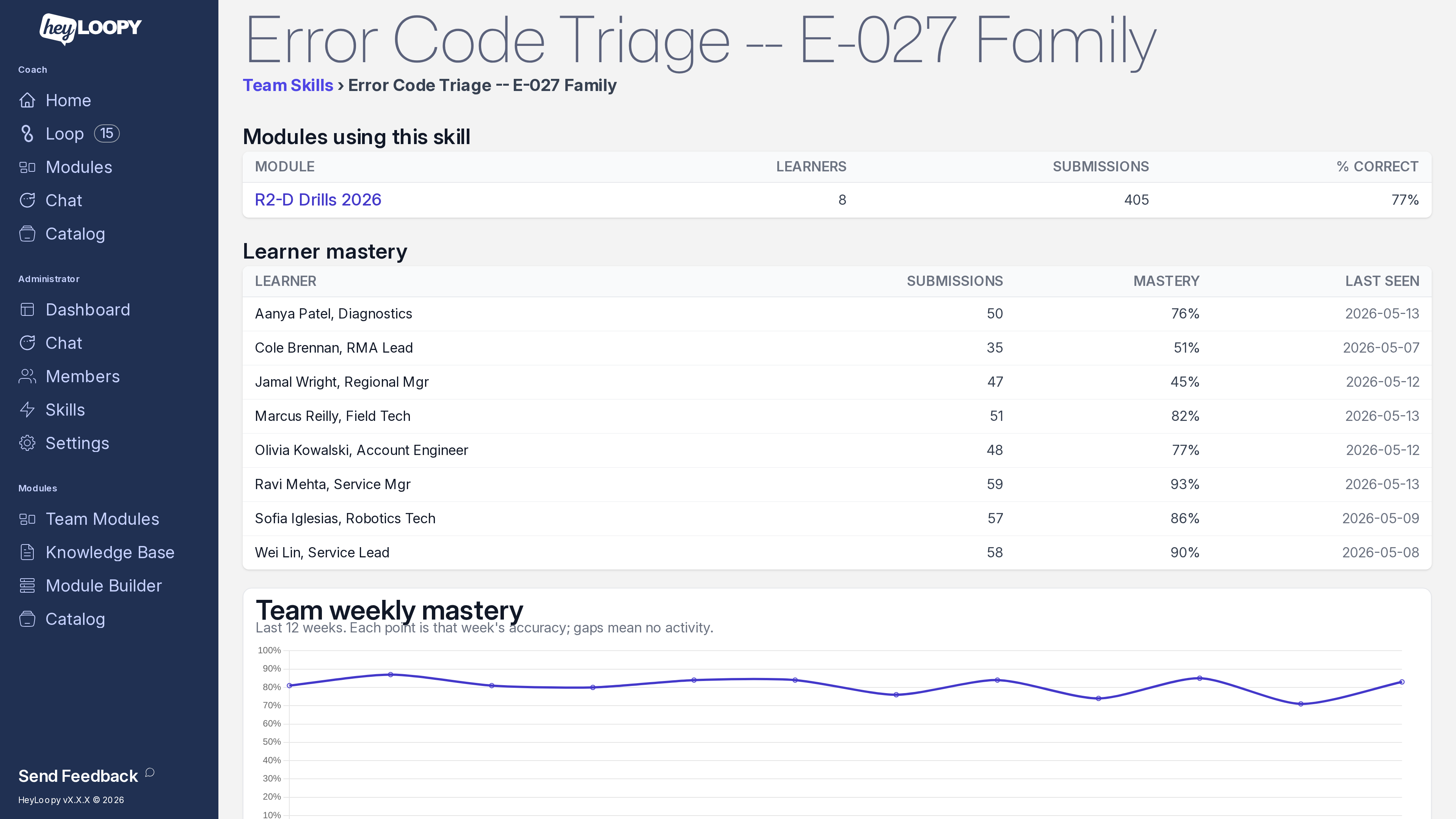Click the Coach Modules grid icon
Viewport: 1456px width, 819px height.
point(27,167)
